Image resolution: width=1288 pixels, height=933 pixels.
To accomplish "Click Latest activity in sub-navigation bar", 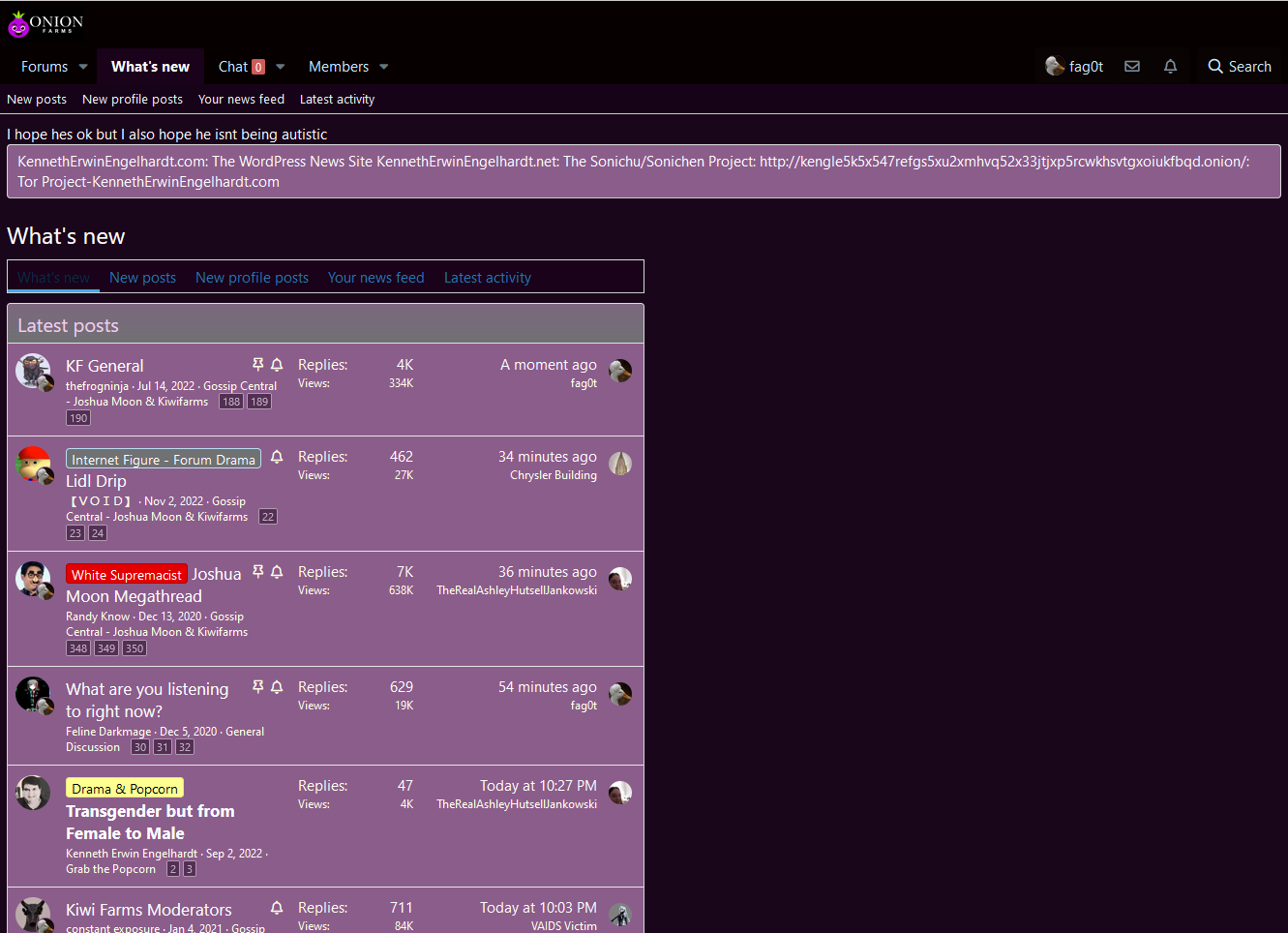I will (337, 100).
